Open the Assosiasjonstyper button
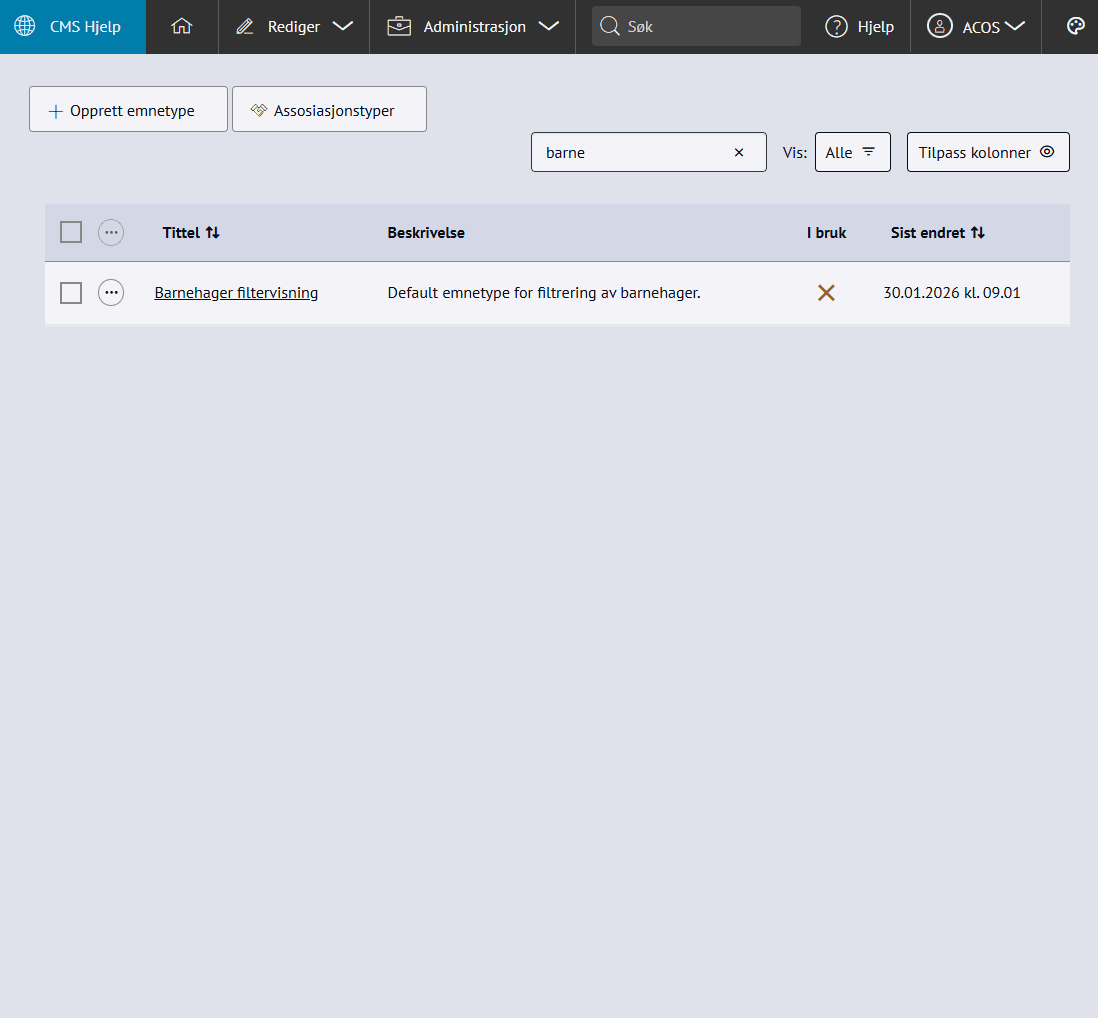Image resolution: width=1098 pixels, height=1018 pixels. (329, 110)
